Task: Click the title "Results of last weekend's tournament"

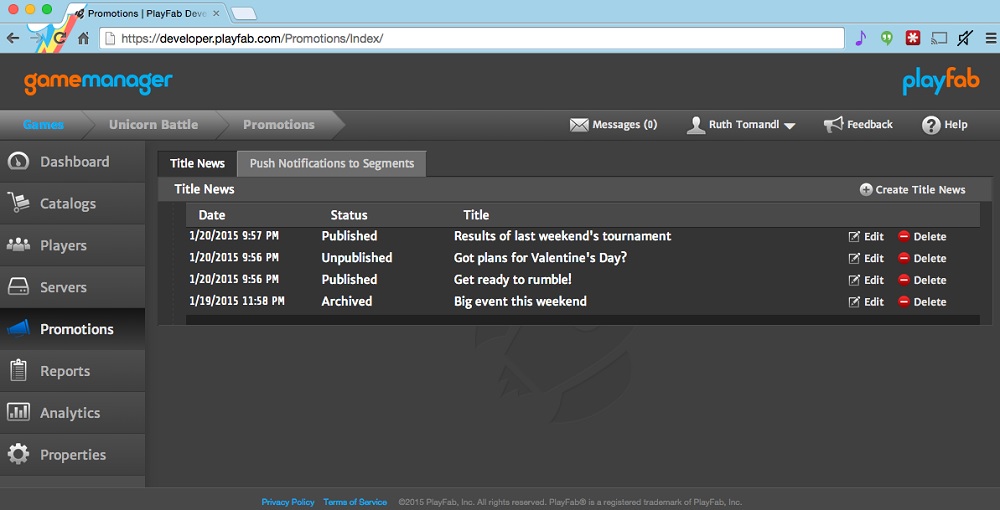Action: [562, 236]
